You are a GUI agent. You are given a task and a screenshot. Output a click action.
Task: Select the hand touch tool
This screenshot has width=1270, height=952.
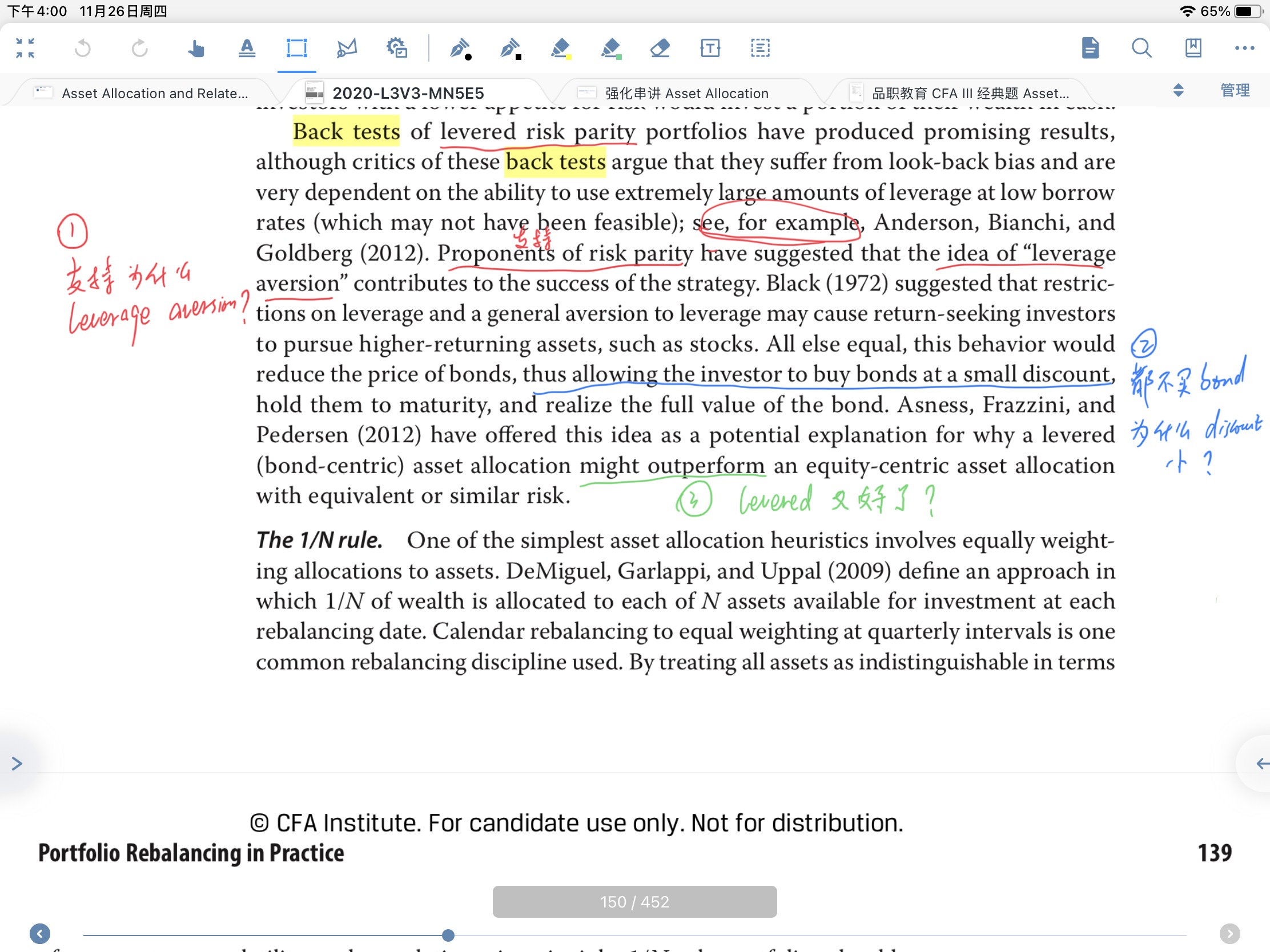click(x=196, y=48)
